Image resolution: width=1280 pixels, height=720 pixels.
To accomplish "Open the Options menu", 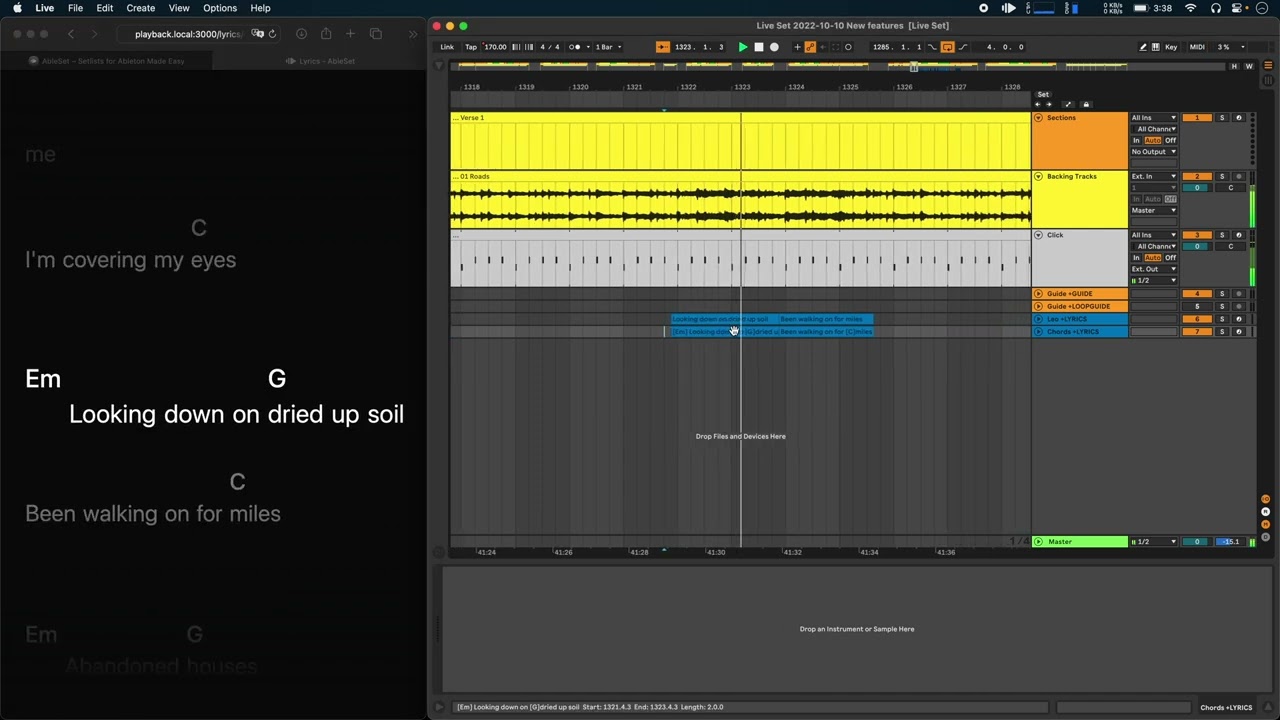I will click(x=220, y=8).
